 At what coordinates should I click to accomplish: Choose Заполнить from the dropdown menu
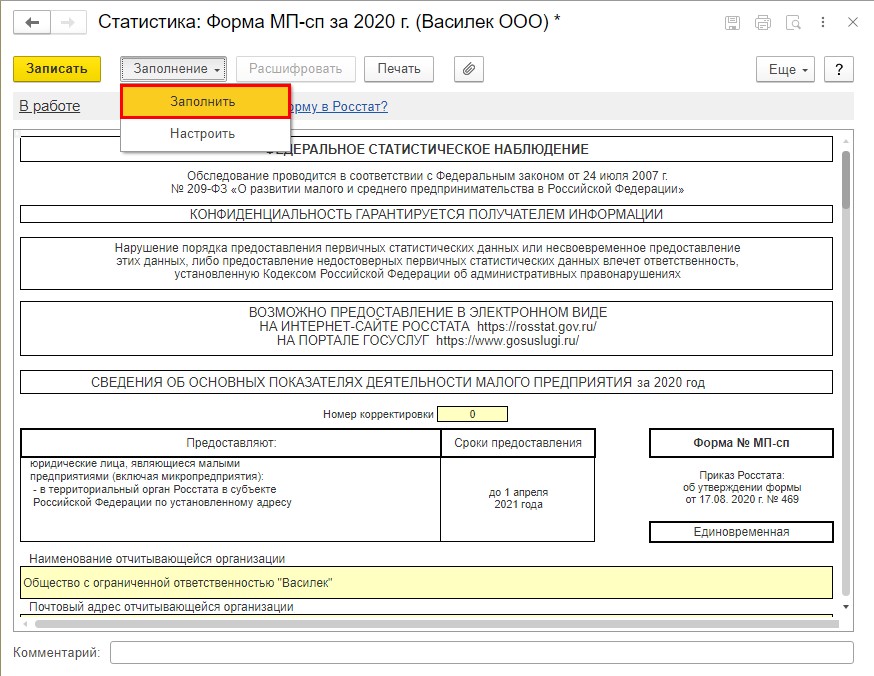pos(205,101)
